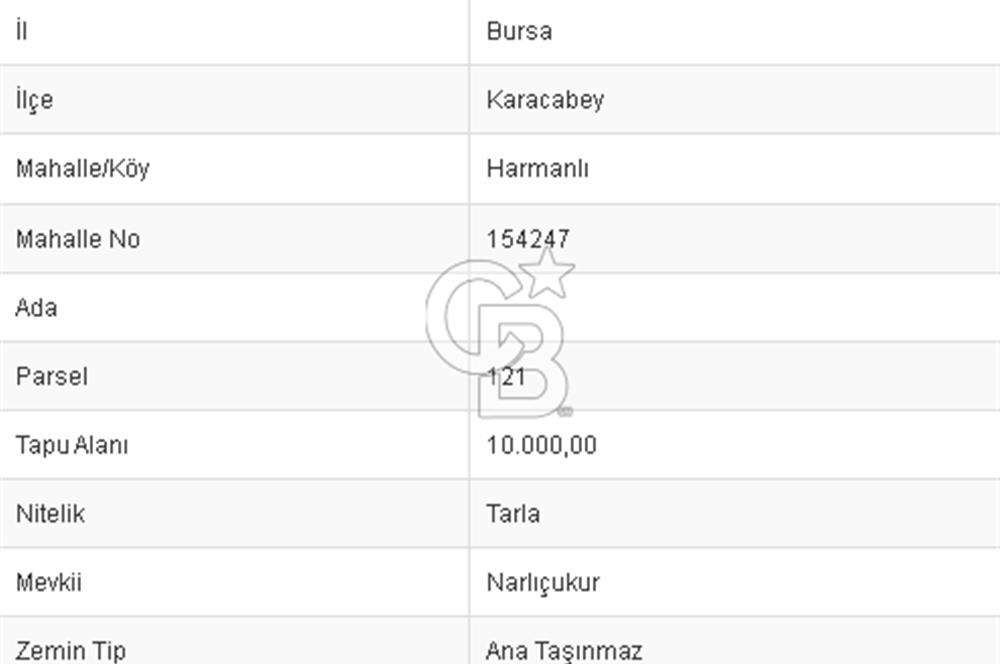
Task: Click the İlçe row label
Action: click(x=34, y=100)
